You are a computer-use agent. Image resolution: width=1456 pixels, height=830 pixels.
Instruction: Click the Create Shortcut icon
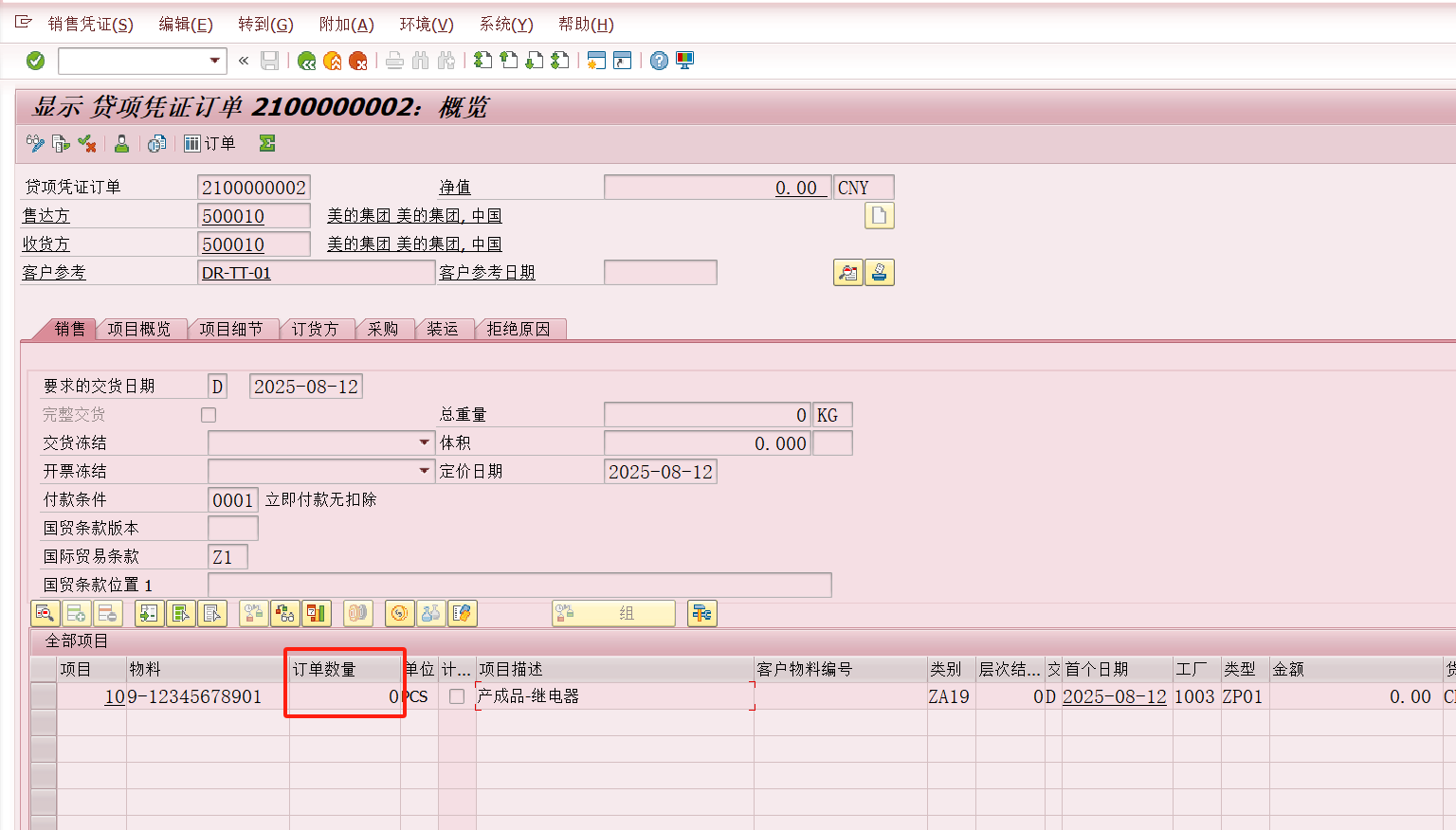click(x=623, y=61)
